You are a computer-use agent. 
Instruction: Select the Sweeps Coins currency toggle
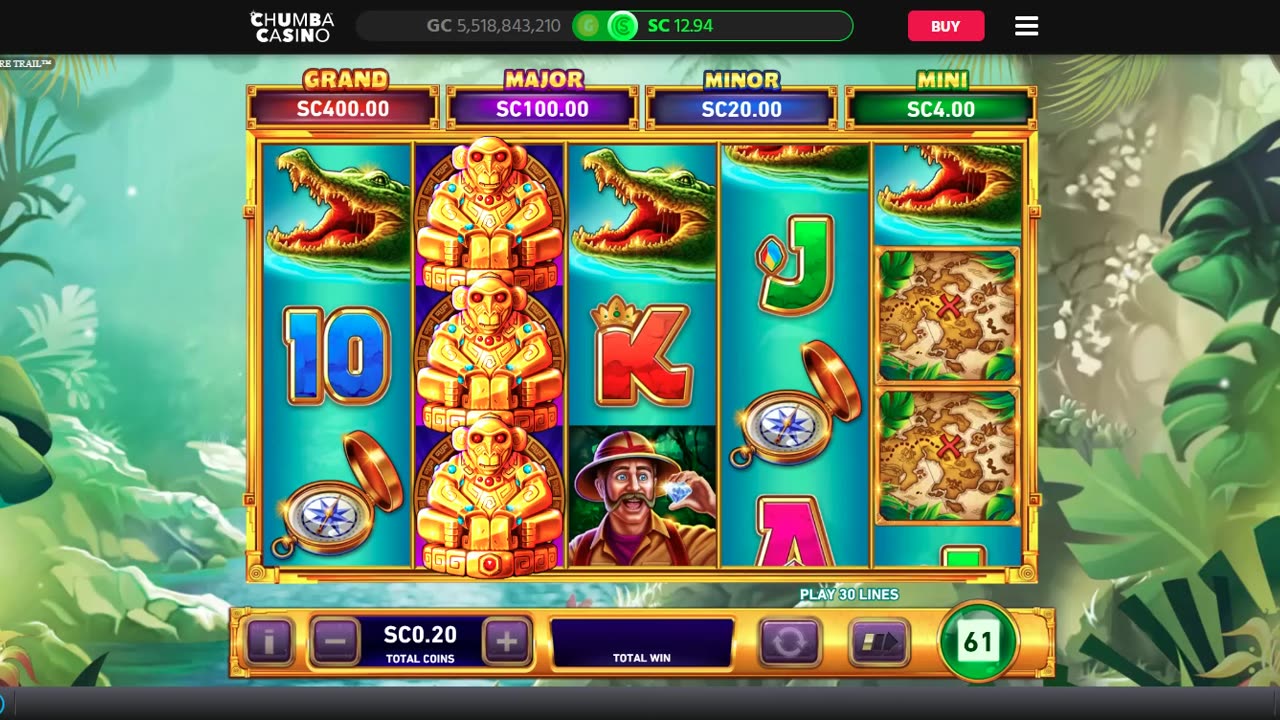[622, 26]
